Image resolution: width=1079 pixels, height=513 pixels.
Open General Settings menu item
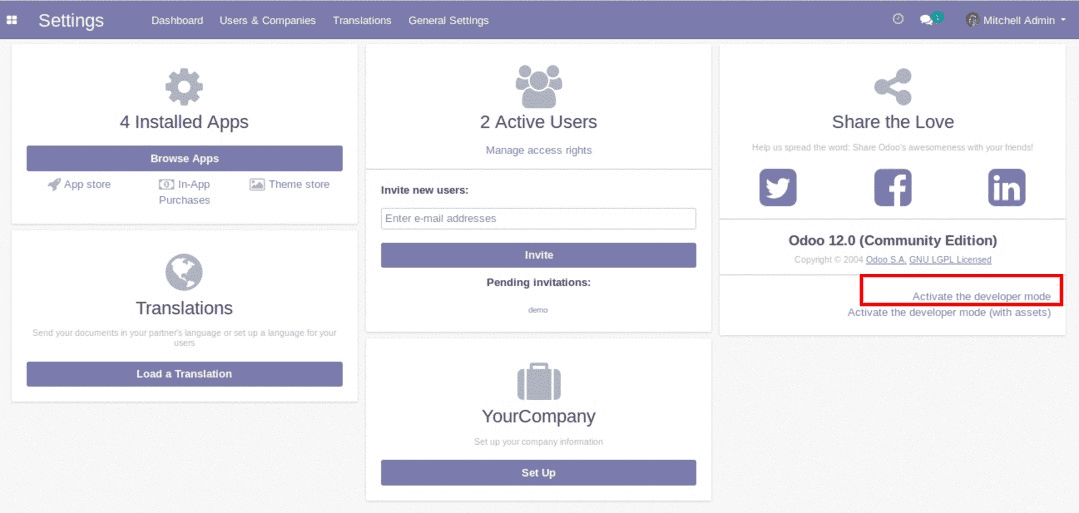(x=449, y=20)
